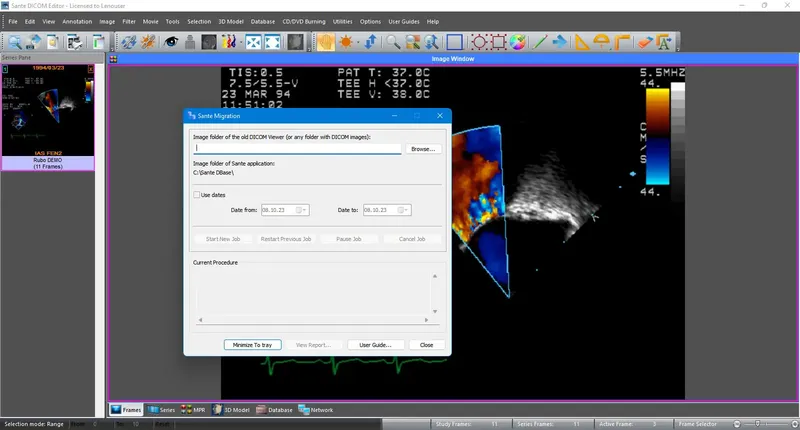
Task: Enable the Use dates checkbox
Action: tap(196, 195)
